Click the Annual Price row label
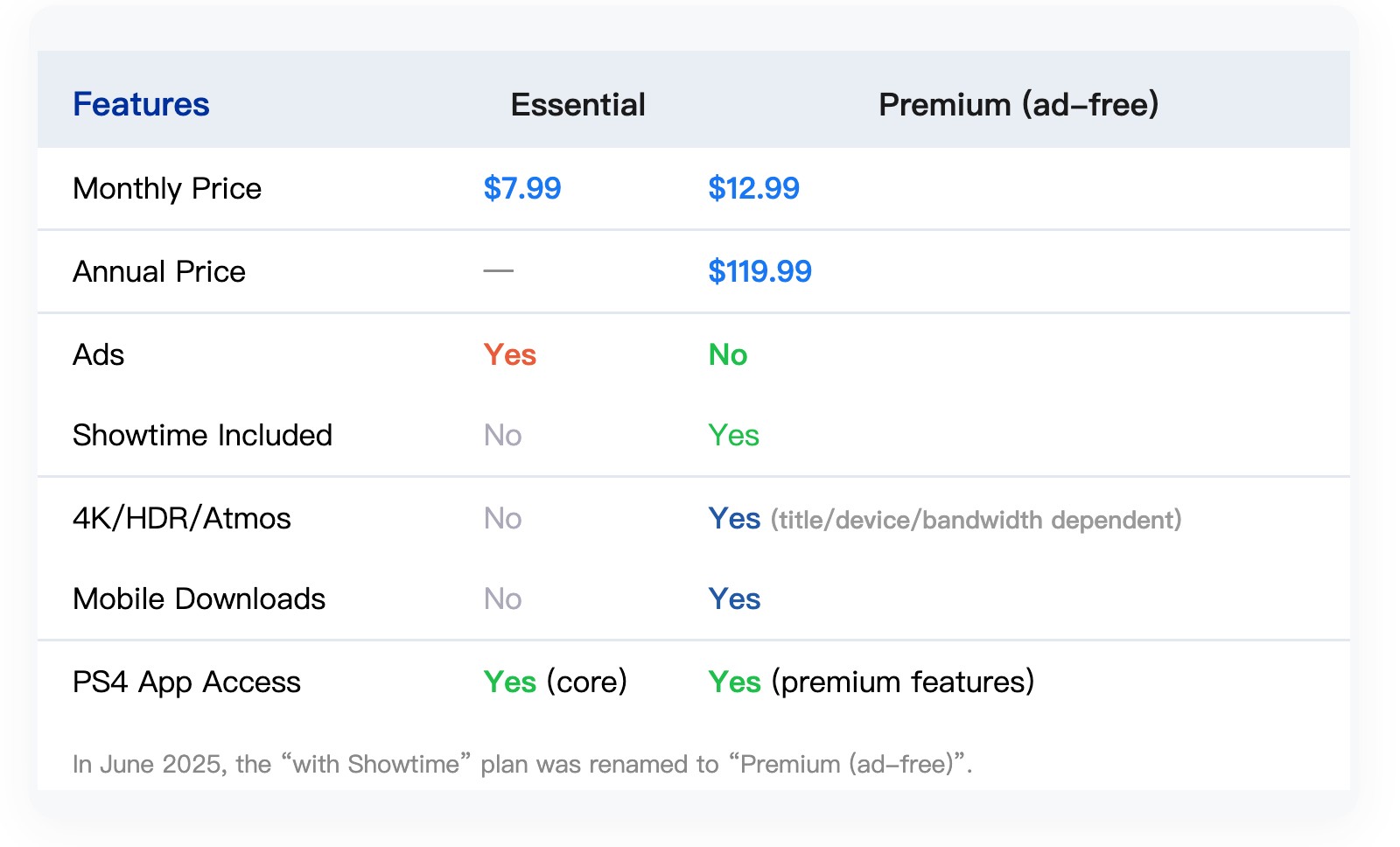This screenshot has width=1400, height=847. [x=159, y=271]
